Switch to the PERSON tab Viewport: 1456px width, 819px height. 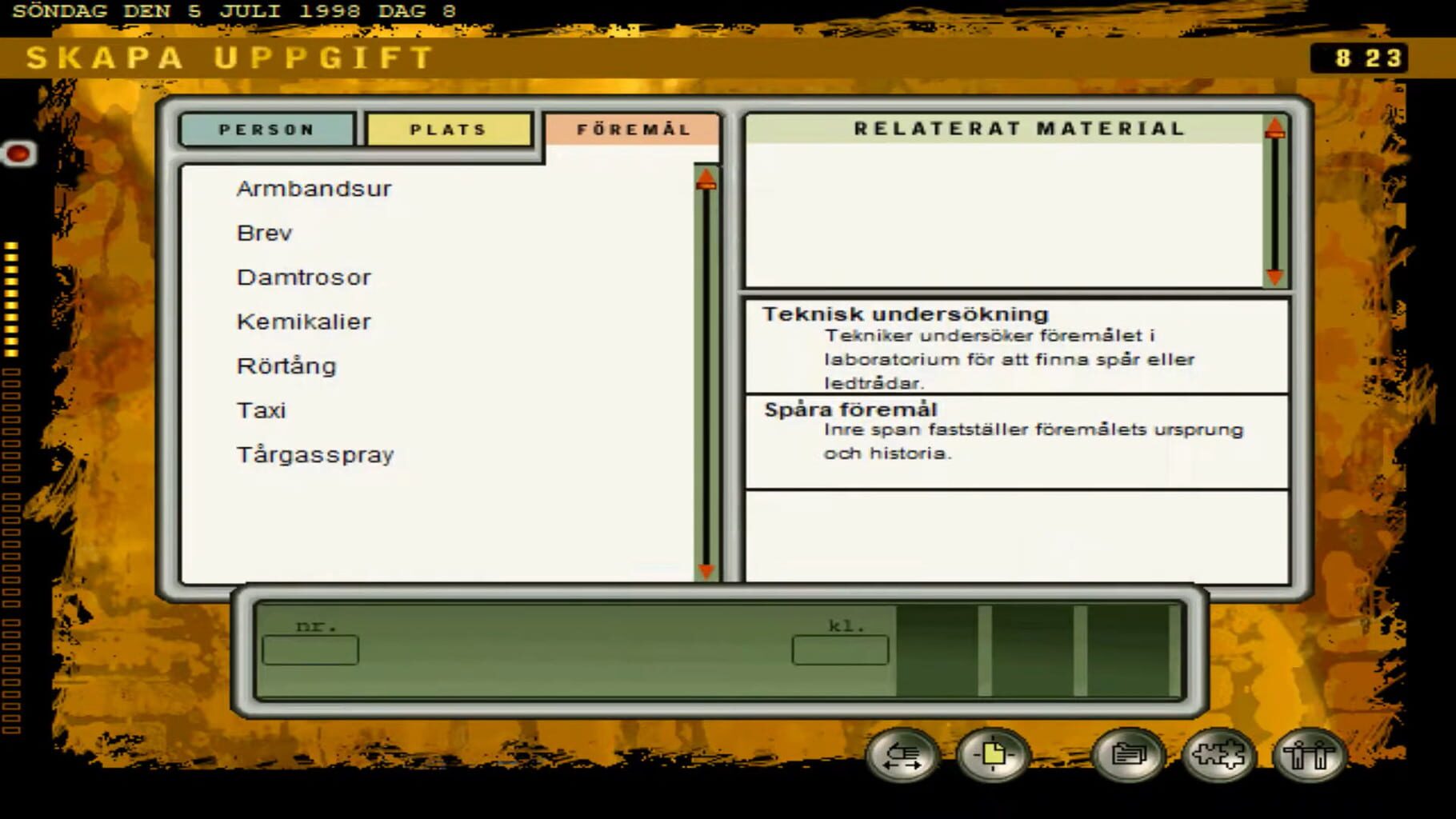pos(267,130)
